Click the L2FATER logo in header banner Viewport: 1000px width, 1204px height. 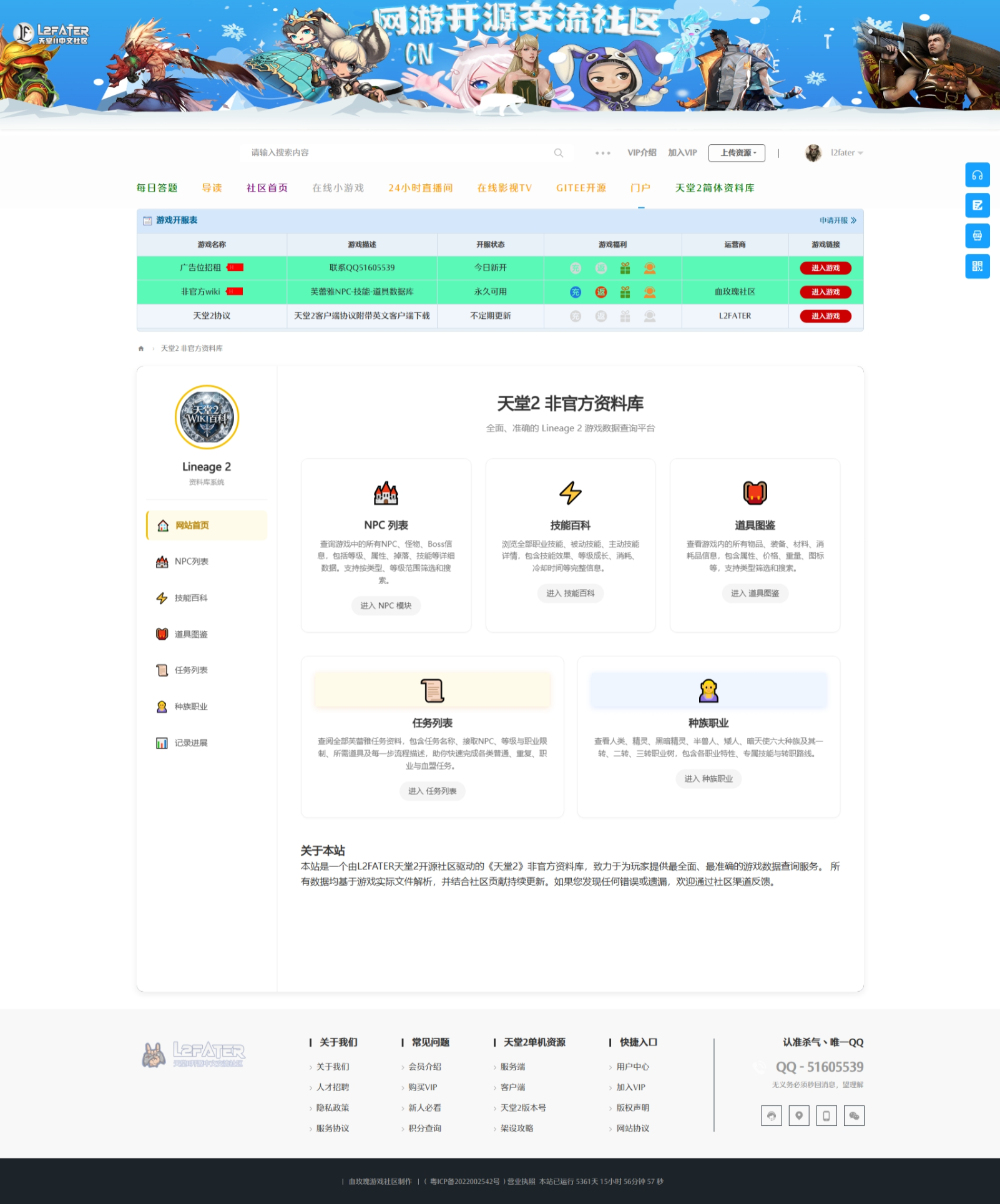point(51,33)
